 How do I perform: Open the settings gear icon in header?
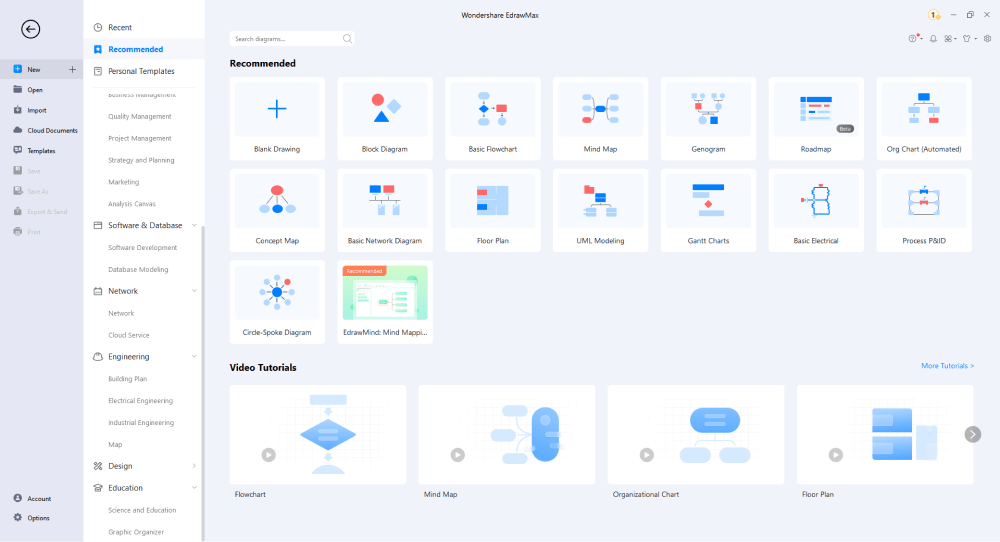tap(987, 38)
